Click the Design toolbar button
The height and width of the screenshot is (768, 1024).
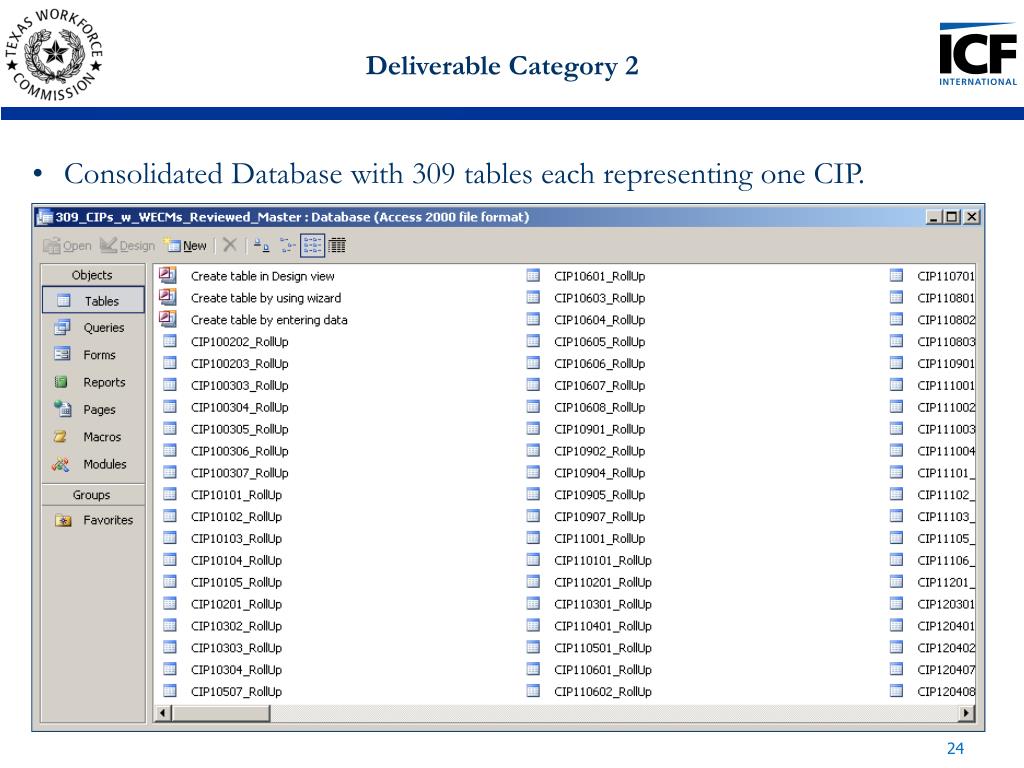tap(127, 246)
